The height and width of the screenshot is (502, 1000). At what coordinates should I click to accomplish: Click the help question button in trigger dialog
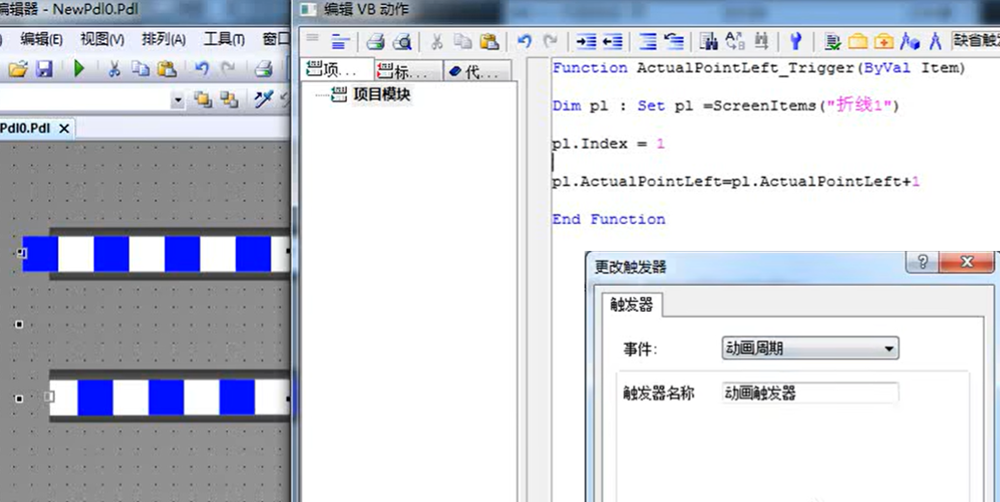921,264
